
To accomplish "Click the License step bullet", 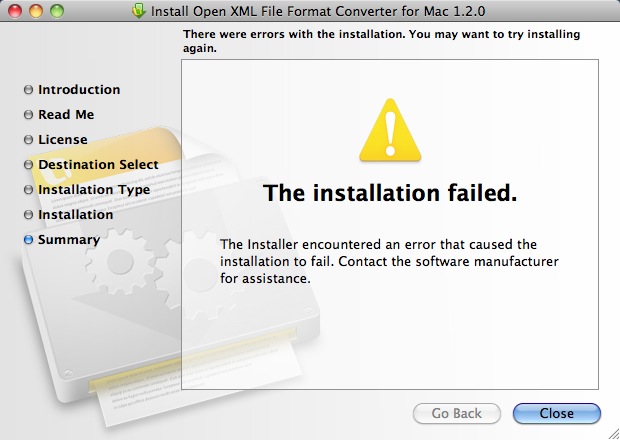I will pyautogui.click(x=28, y=140).
